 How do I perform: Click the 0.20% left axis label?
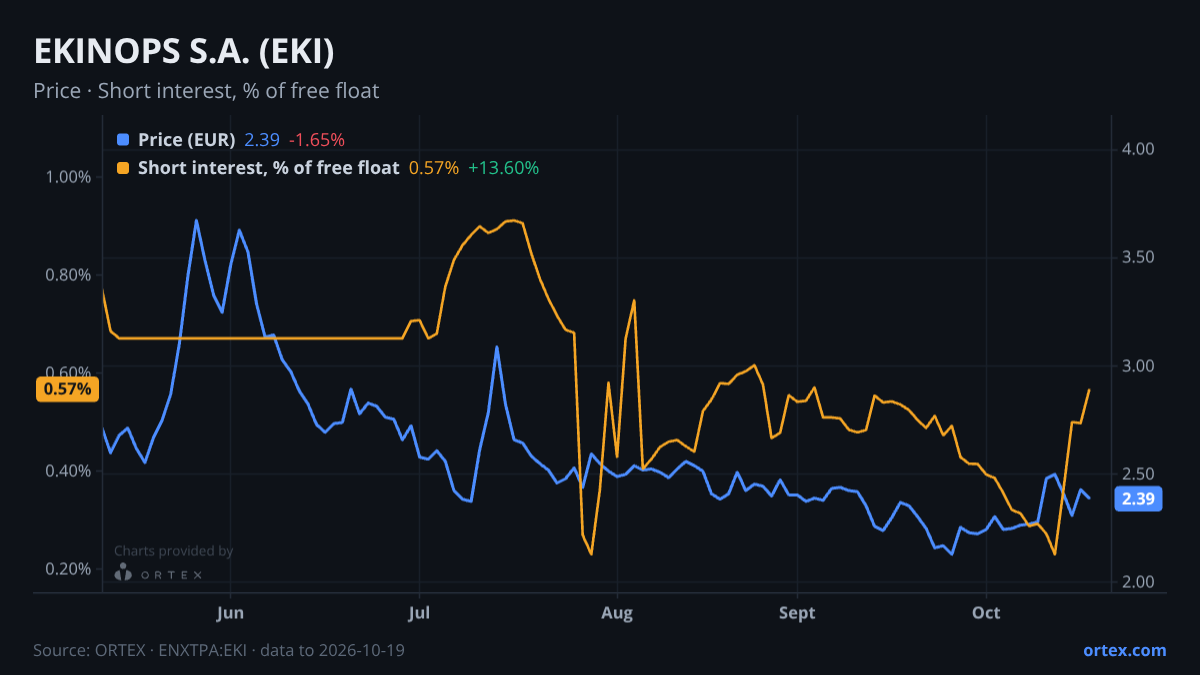coord(68,569)
